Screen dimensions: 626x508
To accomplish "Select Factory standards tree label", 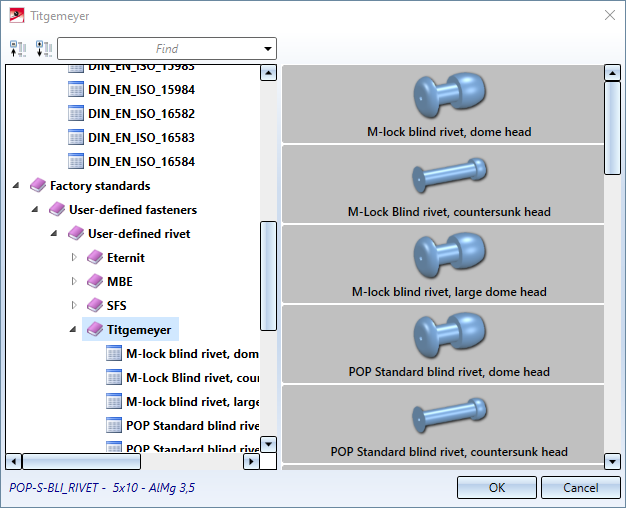I will tap(100, 186).
